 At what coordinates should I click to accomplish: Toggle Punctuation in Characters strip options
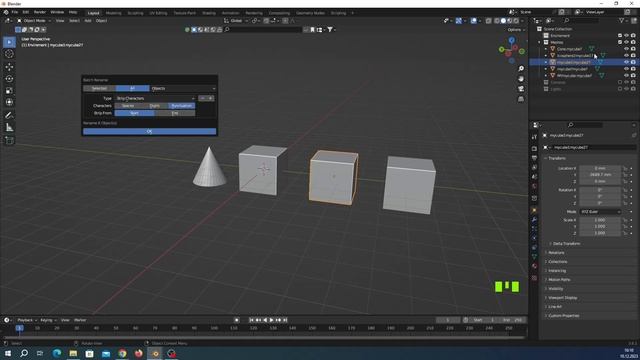[x=182, y=106]
